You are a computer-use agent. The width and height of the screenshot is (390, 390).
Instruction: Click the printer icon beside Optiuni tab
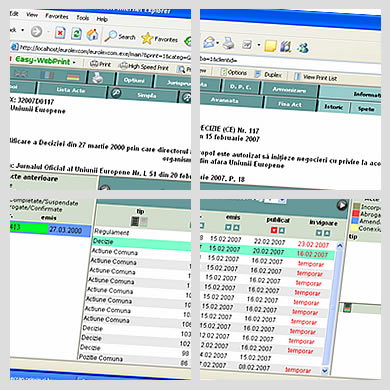click(98, 78)
